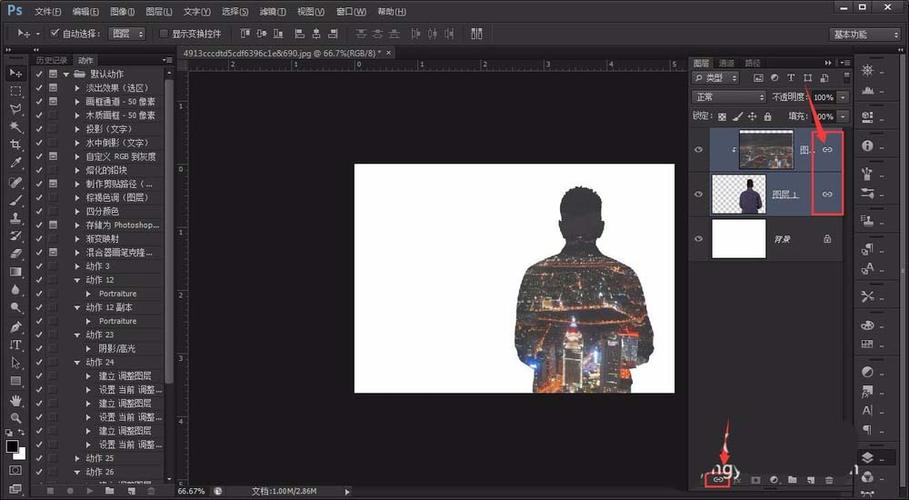Create new group folder in Layers panel

pos(792,480)
